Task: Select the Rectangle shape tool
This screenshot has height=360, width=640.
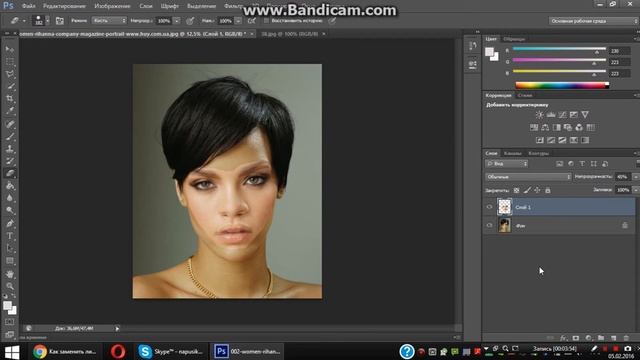Action: pos(10,261)
